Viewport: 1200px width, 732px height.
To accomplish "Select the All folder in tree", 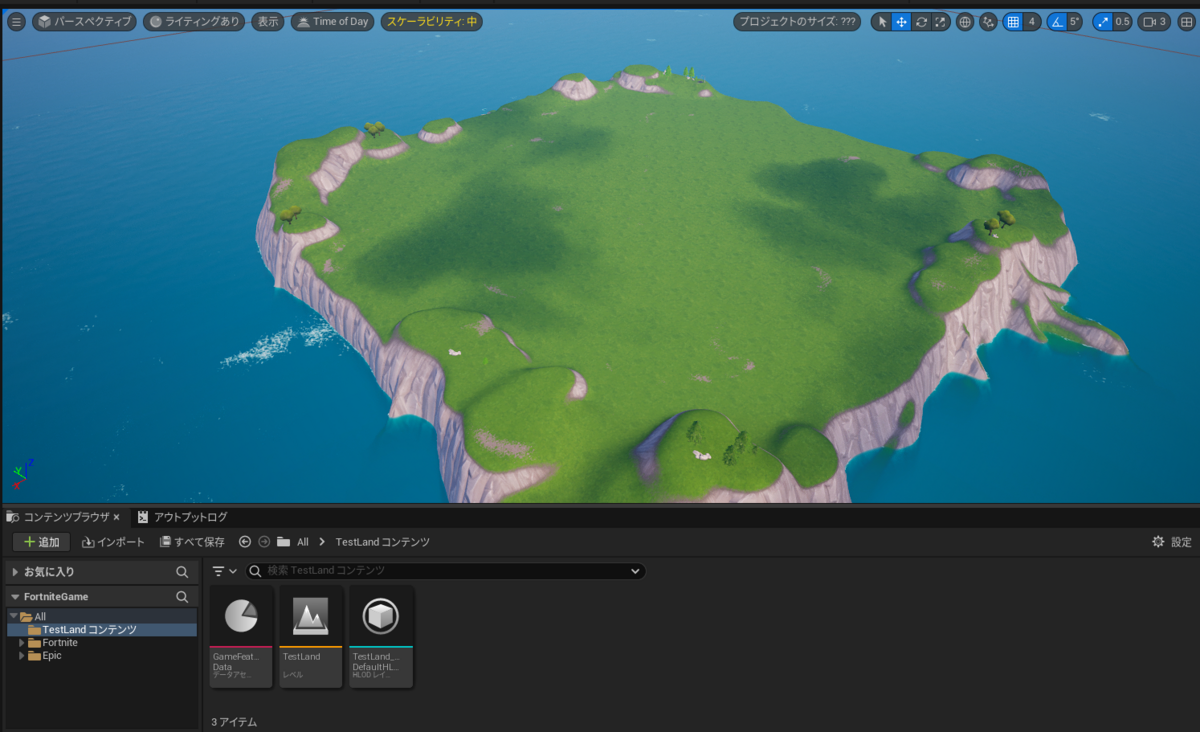I will tap(40, 617).
